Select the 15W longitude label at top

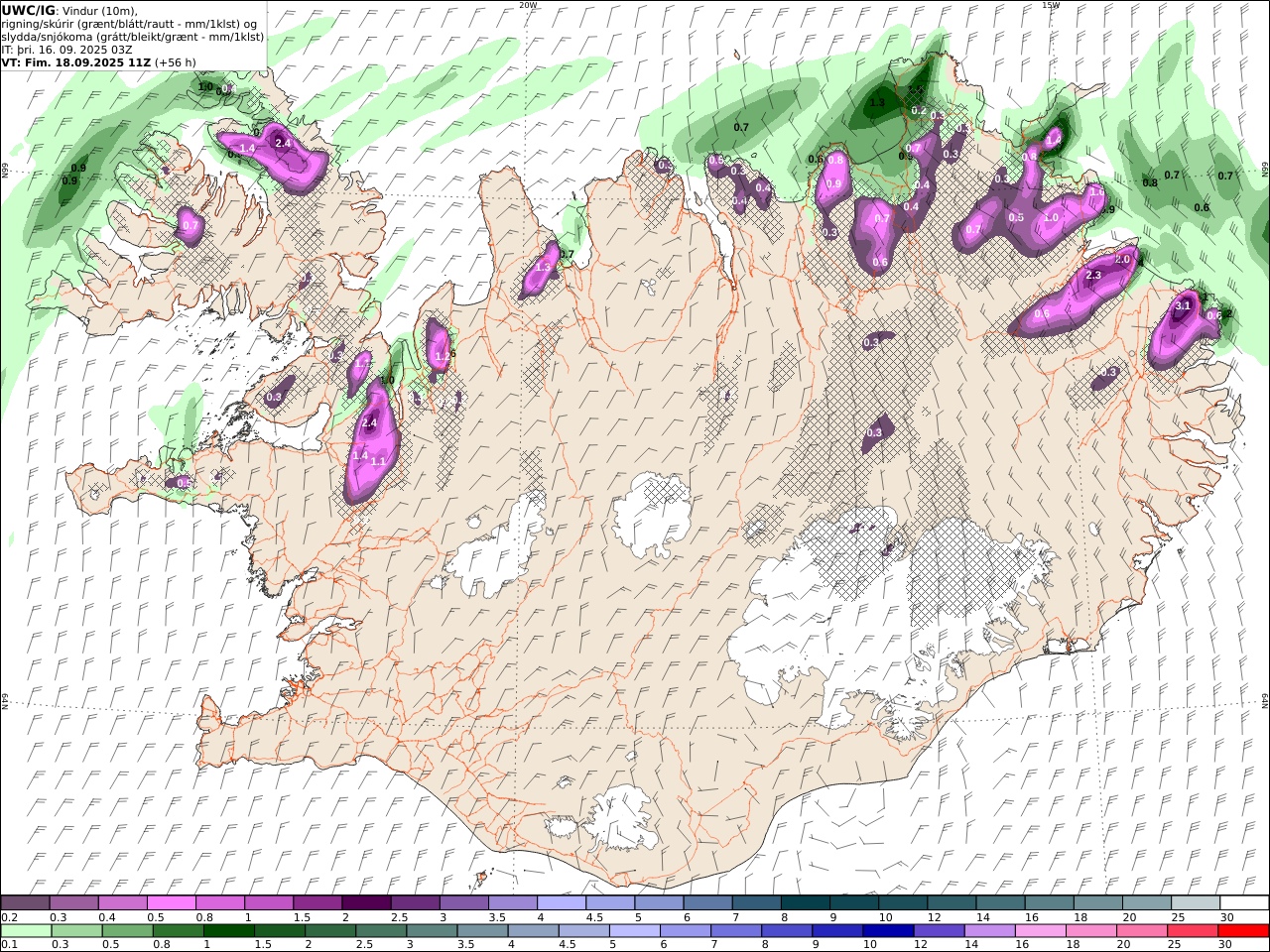1051,5
